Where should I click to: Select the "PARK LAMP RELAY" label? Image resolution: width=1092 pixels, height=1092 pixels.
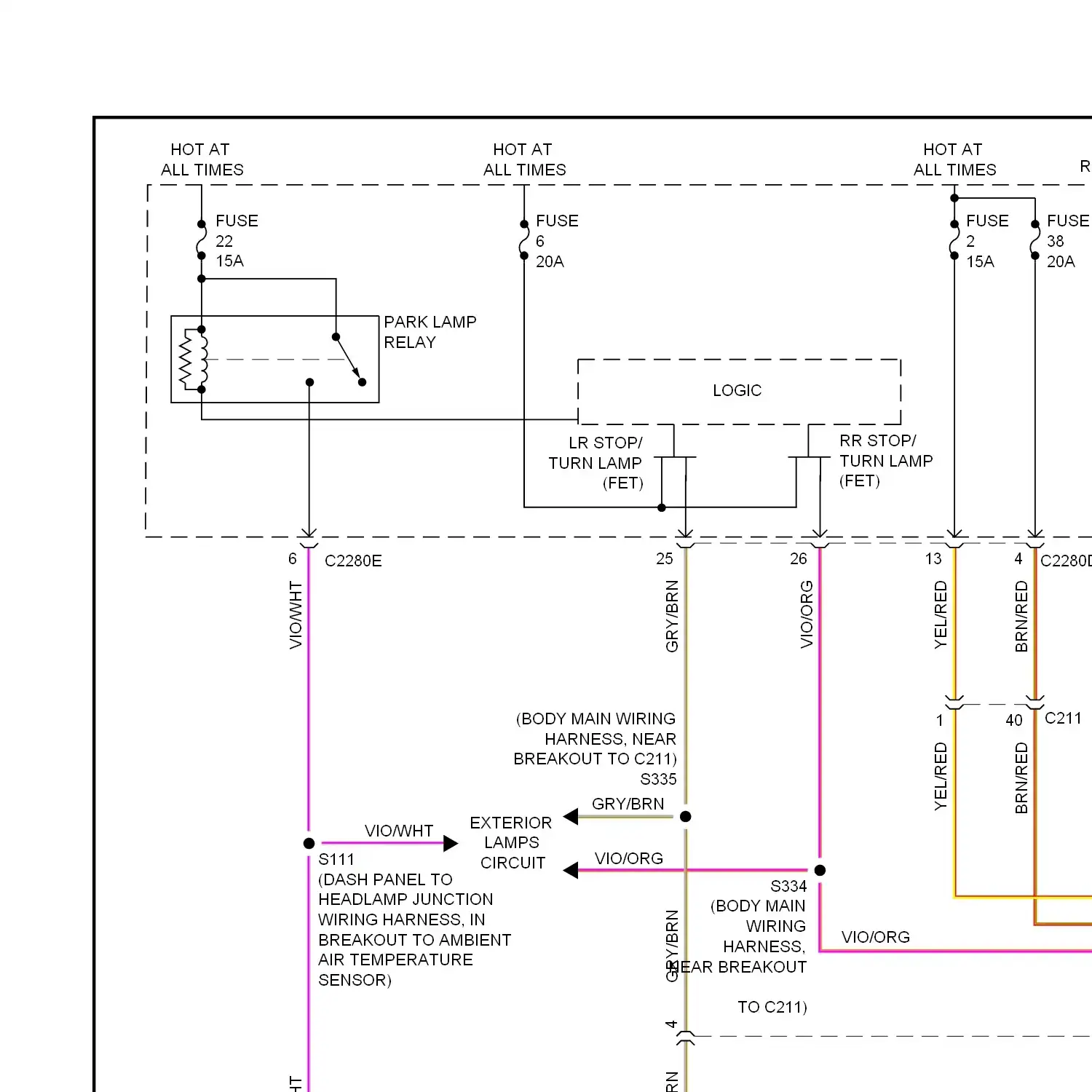tap(430, 332)
